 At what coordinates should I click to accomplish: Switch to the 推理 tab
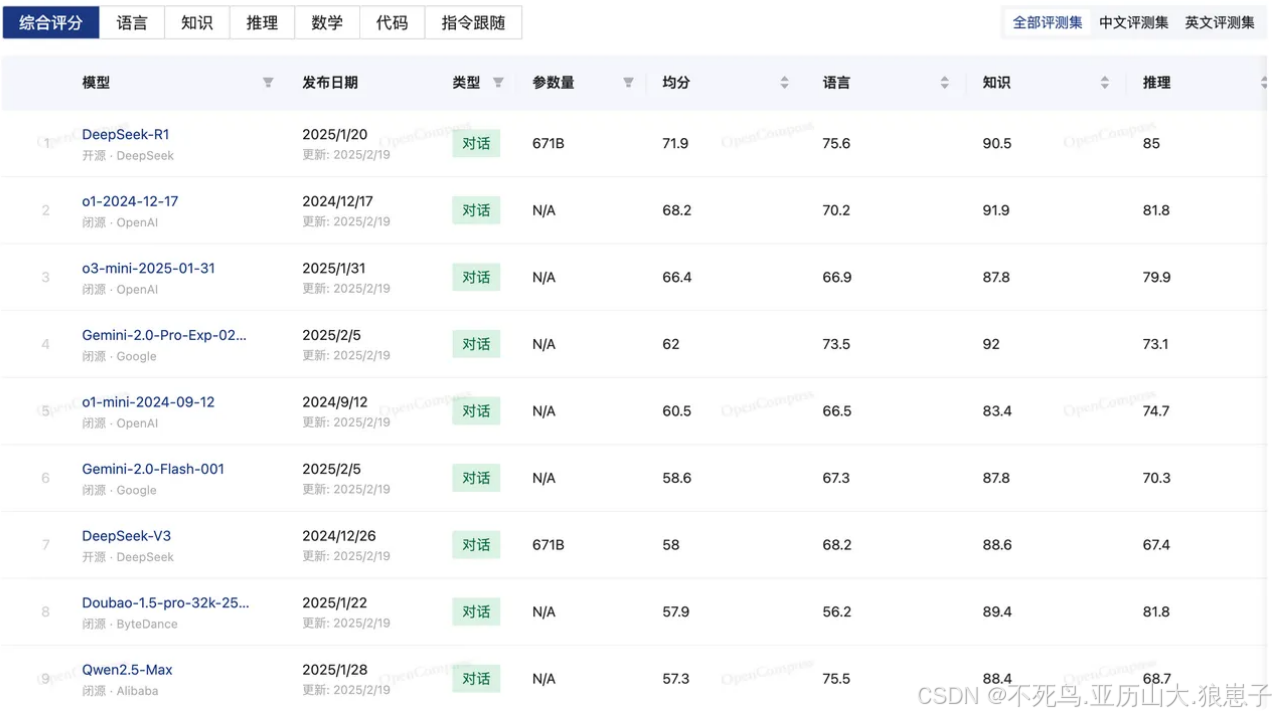pos(262,22)
